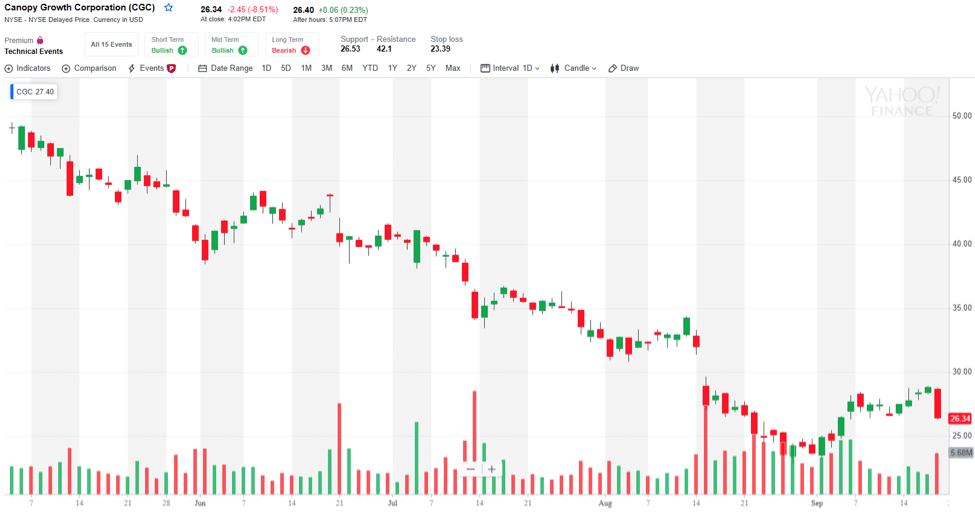Select the 1D date range
Image resolution: width=975 pixels, height=513 pixels.
coord(266,68)
